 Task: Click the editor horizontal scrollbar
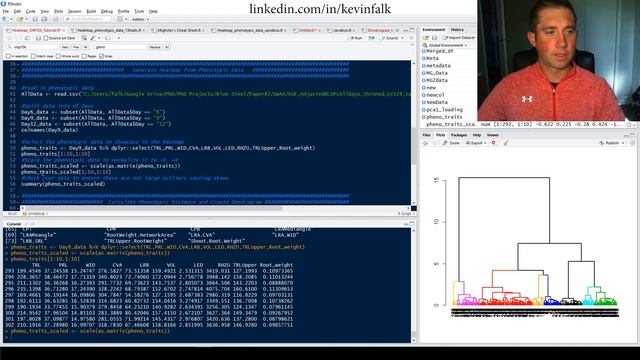click(x=153, y=208)
